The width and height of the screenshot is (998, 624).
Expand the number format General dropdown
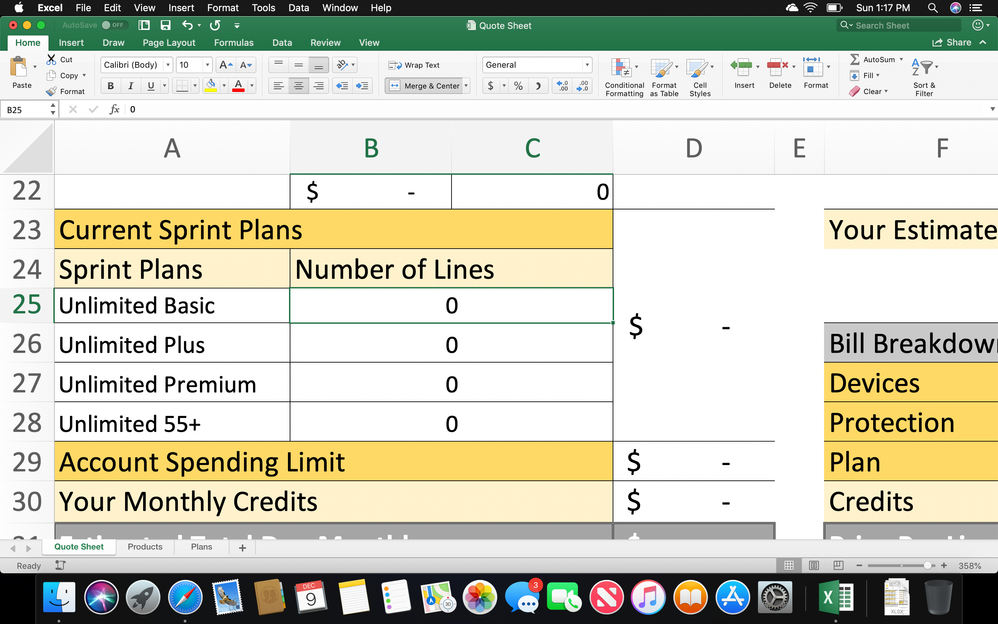coord(587,65)
